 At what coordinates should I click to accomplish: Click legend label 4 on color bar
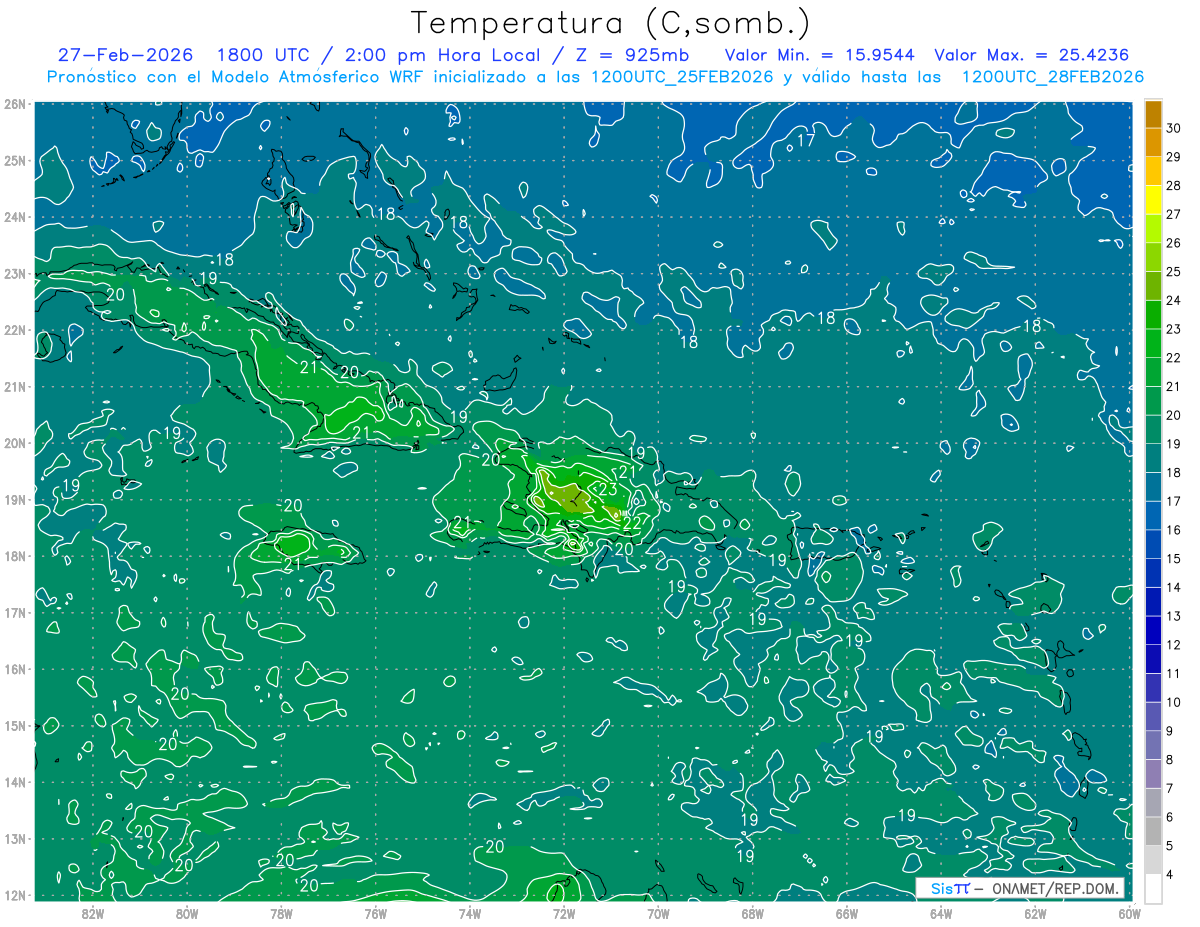pos(1170,875)
